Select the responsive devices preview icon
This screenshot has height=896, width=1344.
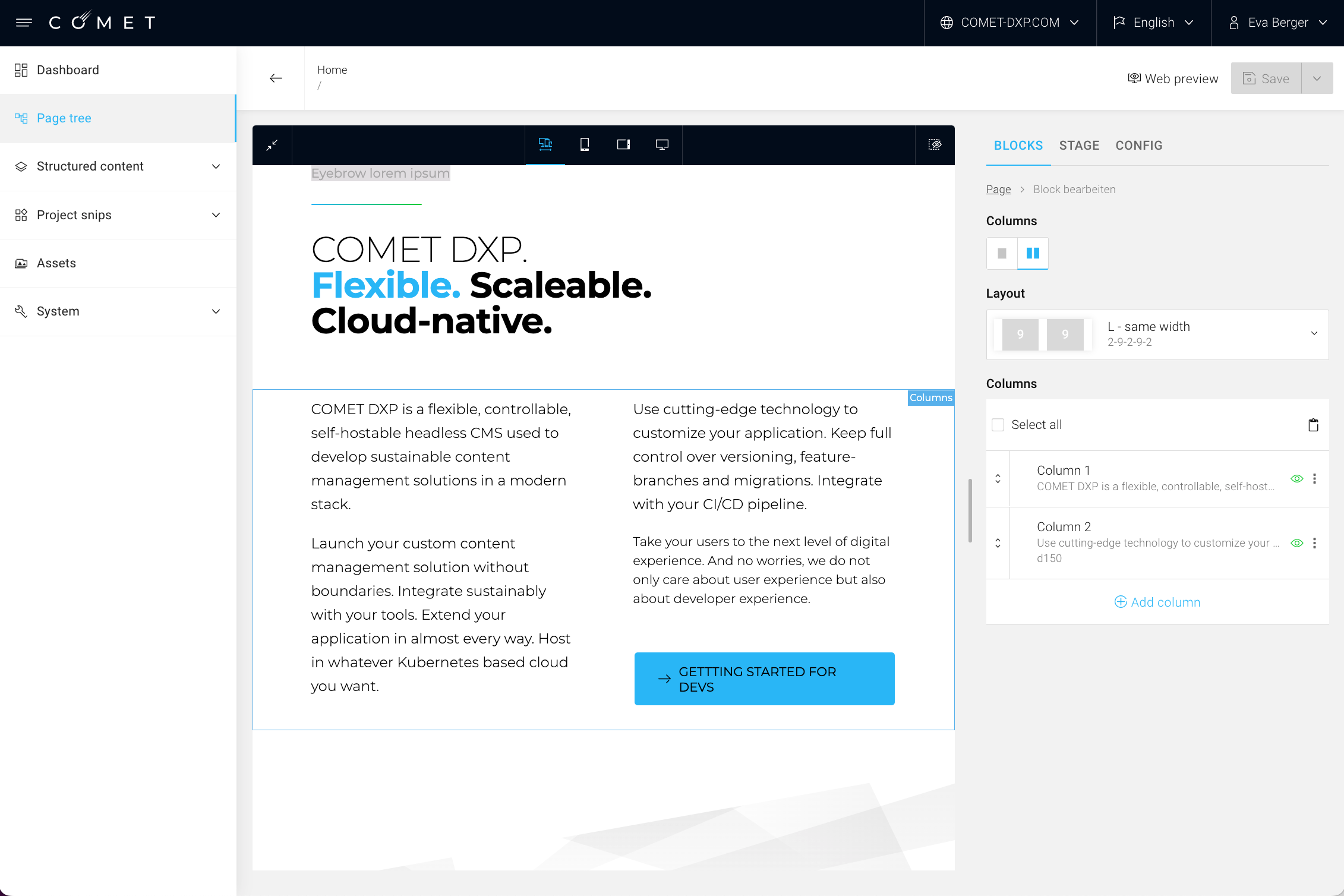coord(545,144)
